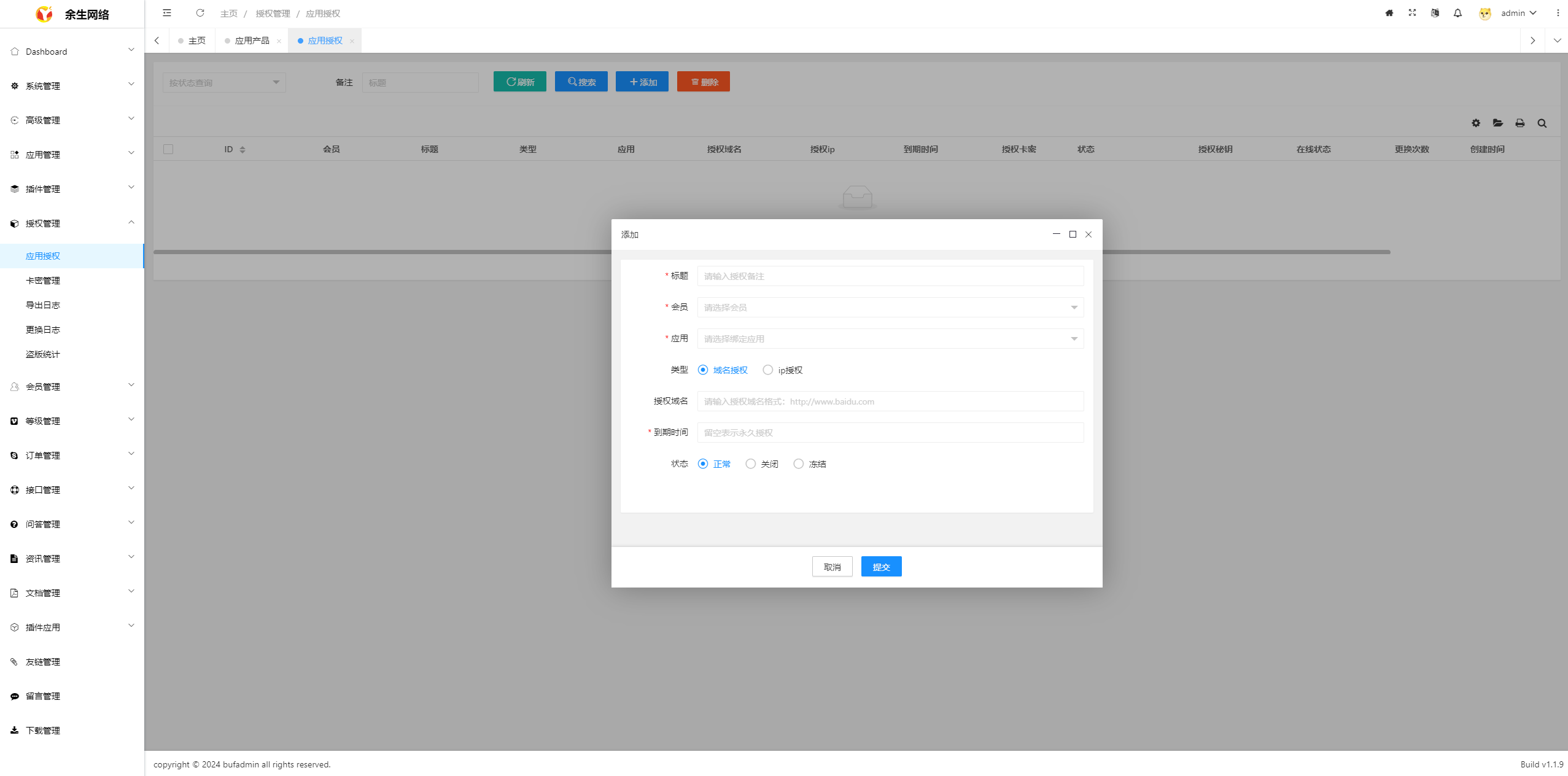The image size is (1568, 776).
Task: Click the sidebar collapse hamburger icon
Action: (x=167, y=13)
